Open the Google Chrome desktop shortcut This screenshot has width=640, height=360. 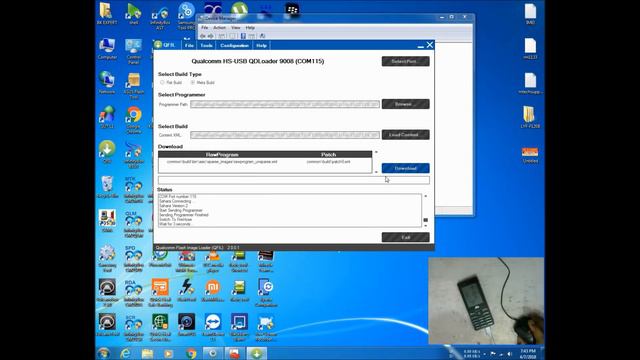(133, 120)
